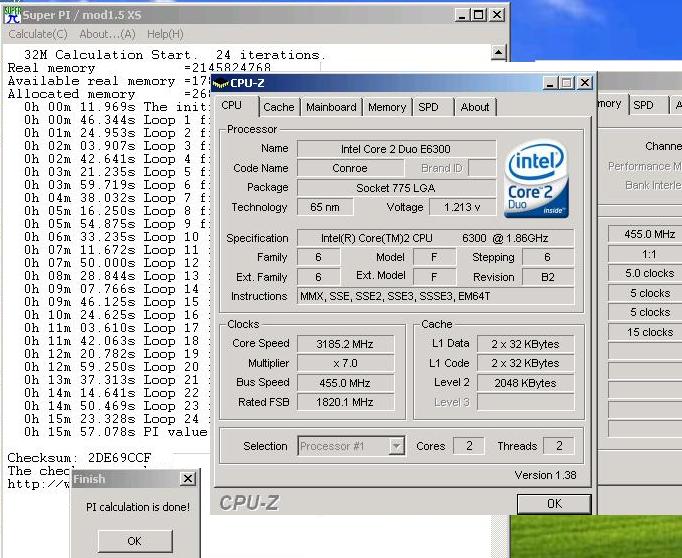
Task: Switch to the Memory tab in CPU-Z
Action: pos(387,107)
